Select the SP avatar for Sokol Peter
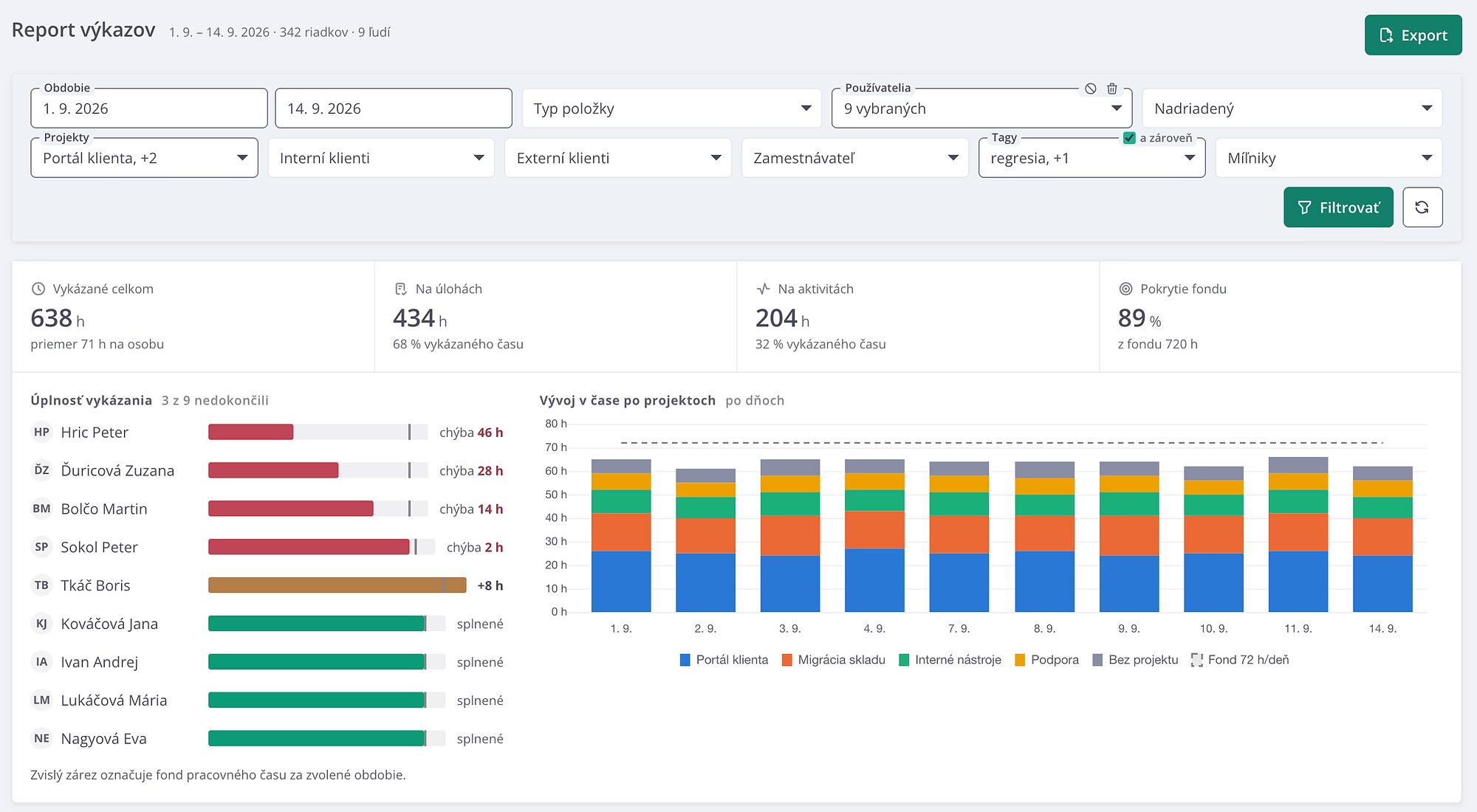Viewport: 1477px width, 812px height. pyautogui.click(x=42, y=548)
